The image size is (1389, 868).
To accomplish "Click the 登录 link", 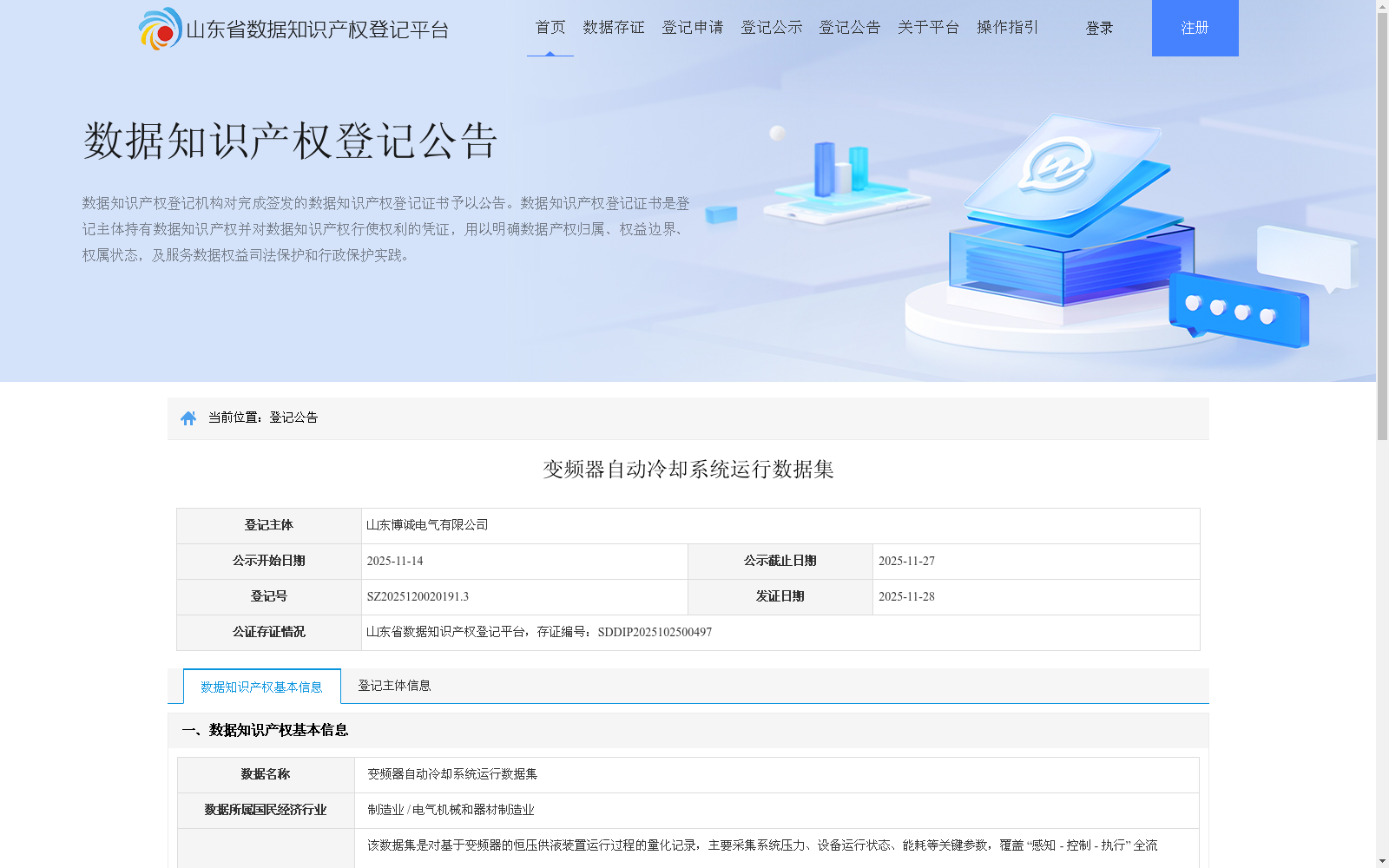I will (1099, 29).
